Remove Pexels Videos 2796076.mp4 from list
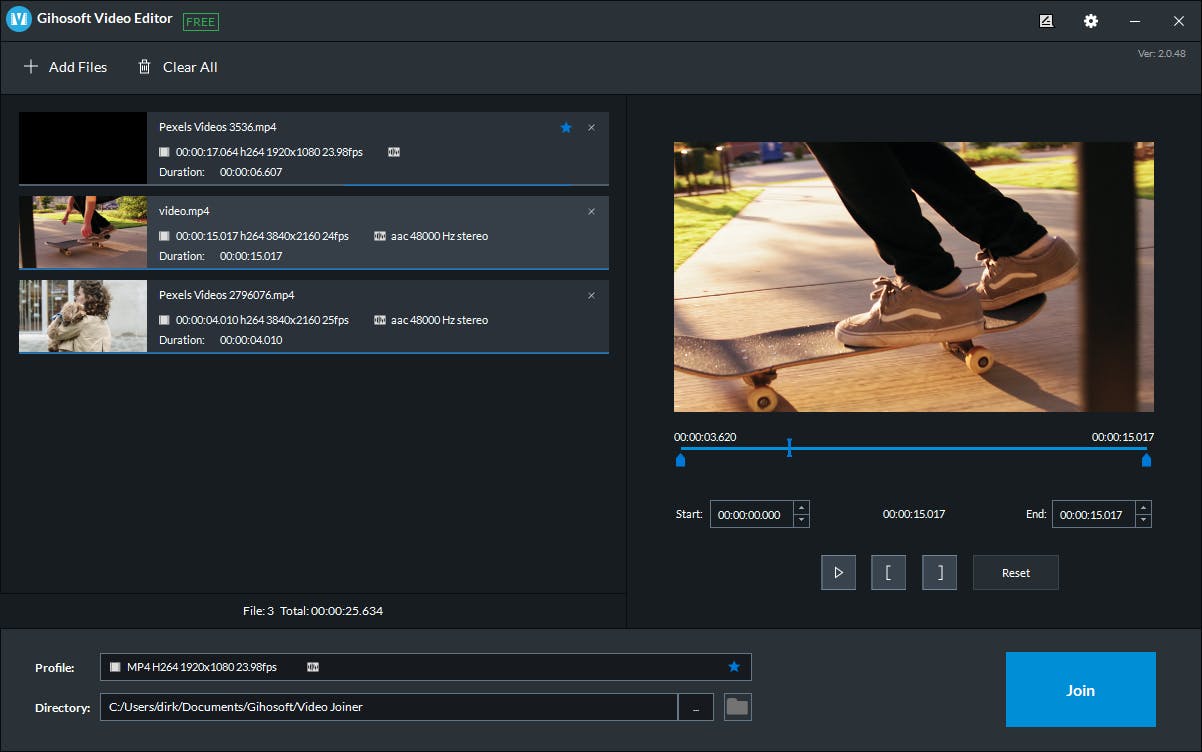 coord(591,295)
